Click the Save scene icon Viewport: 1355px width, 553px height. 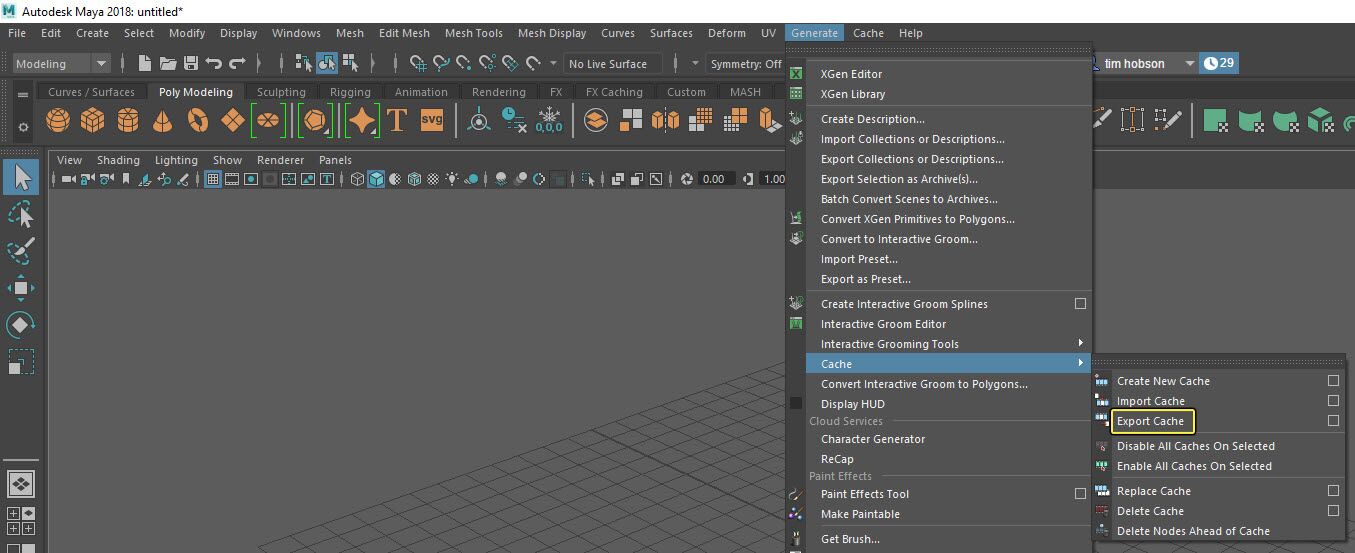pos(190,63)
